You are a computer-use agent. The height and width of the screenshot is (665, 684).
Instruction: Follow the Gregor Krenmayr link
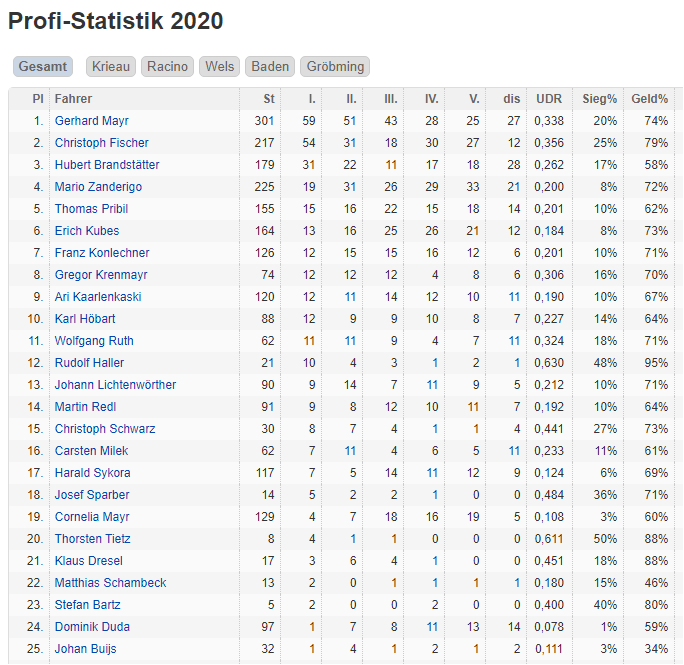pyautogui.click(x=101, y=275)
